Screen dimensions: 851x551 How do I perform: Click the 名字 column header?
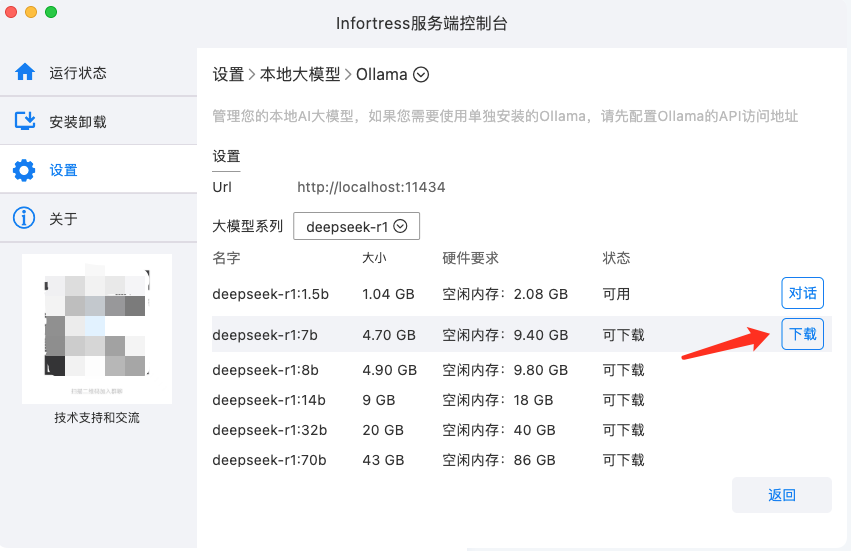click(x=226, y=258)
